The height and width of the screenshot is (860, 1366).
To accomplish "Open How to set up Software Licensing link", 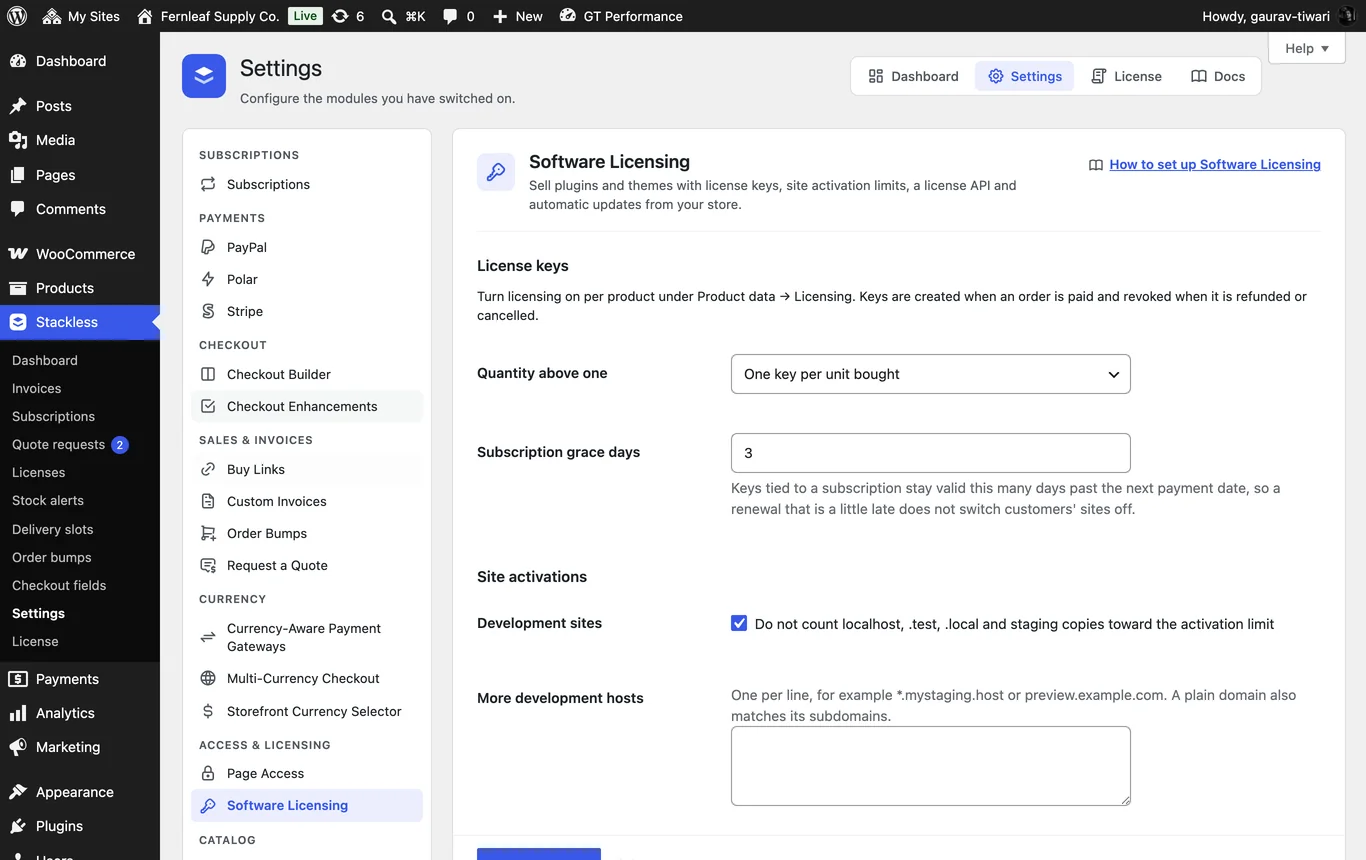I will [x=1215, y=165].
